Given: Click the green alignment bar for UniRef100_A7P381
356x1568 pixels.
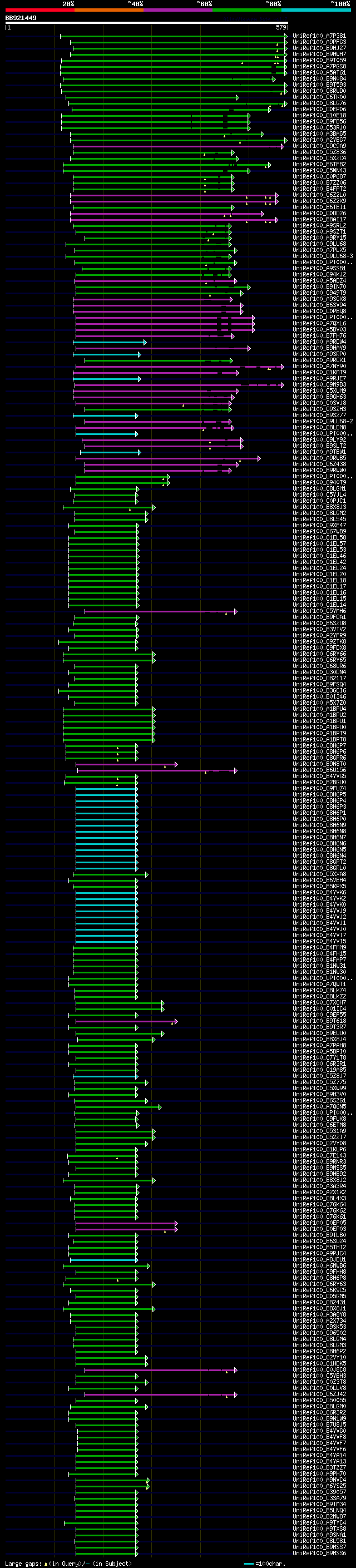Looking at the screenshot, I should coord(174,36).
